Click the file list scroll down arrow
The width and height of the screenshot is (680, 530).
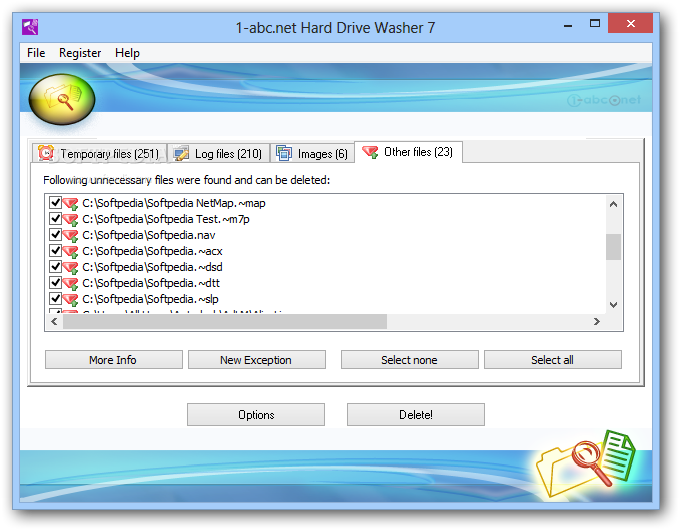[x=613, y=305]
